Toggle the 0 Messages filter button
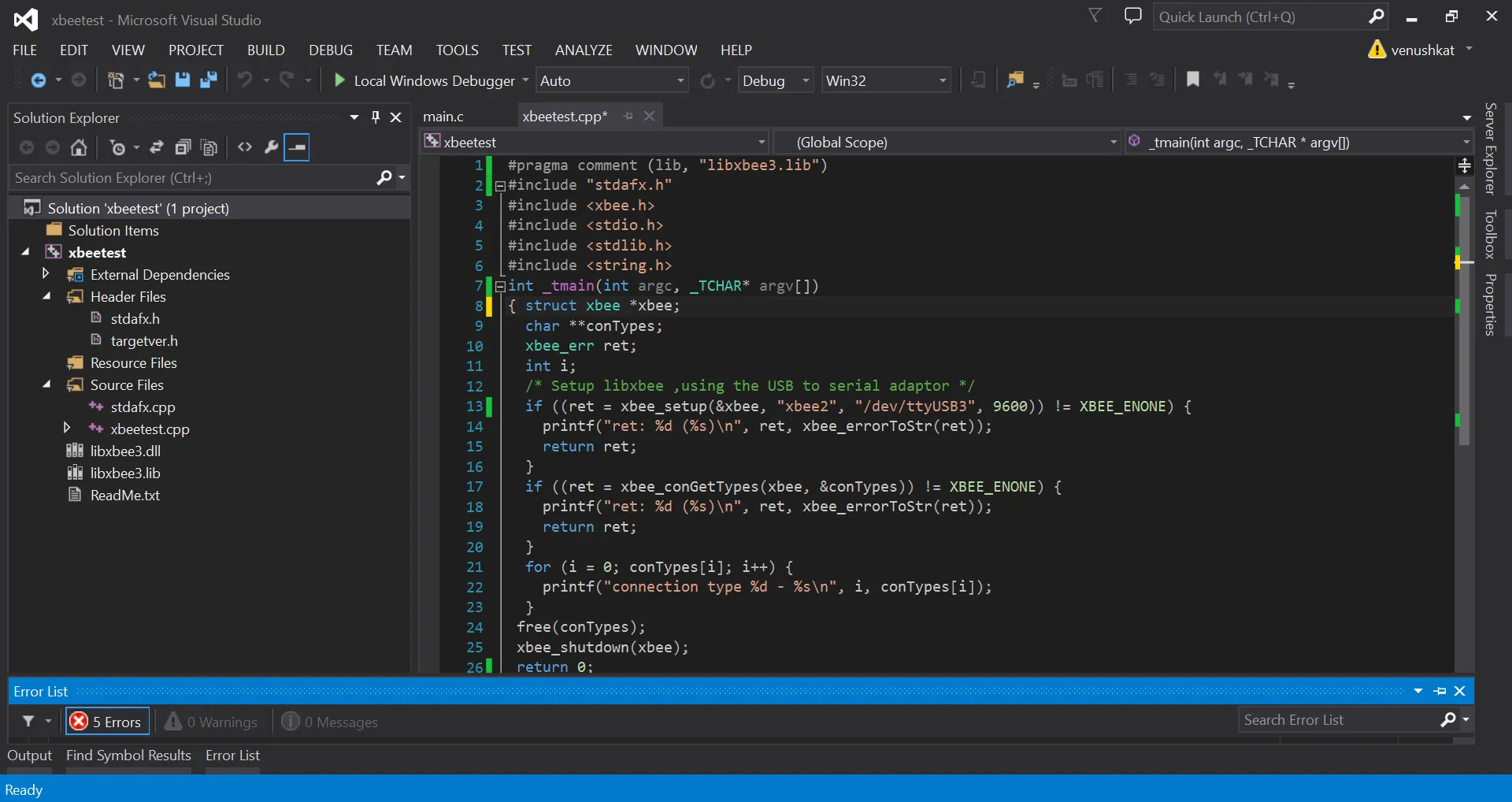The width and height of the screenshot is (1512, 802). pos(330,722)
